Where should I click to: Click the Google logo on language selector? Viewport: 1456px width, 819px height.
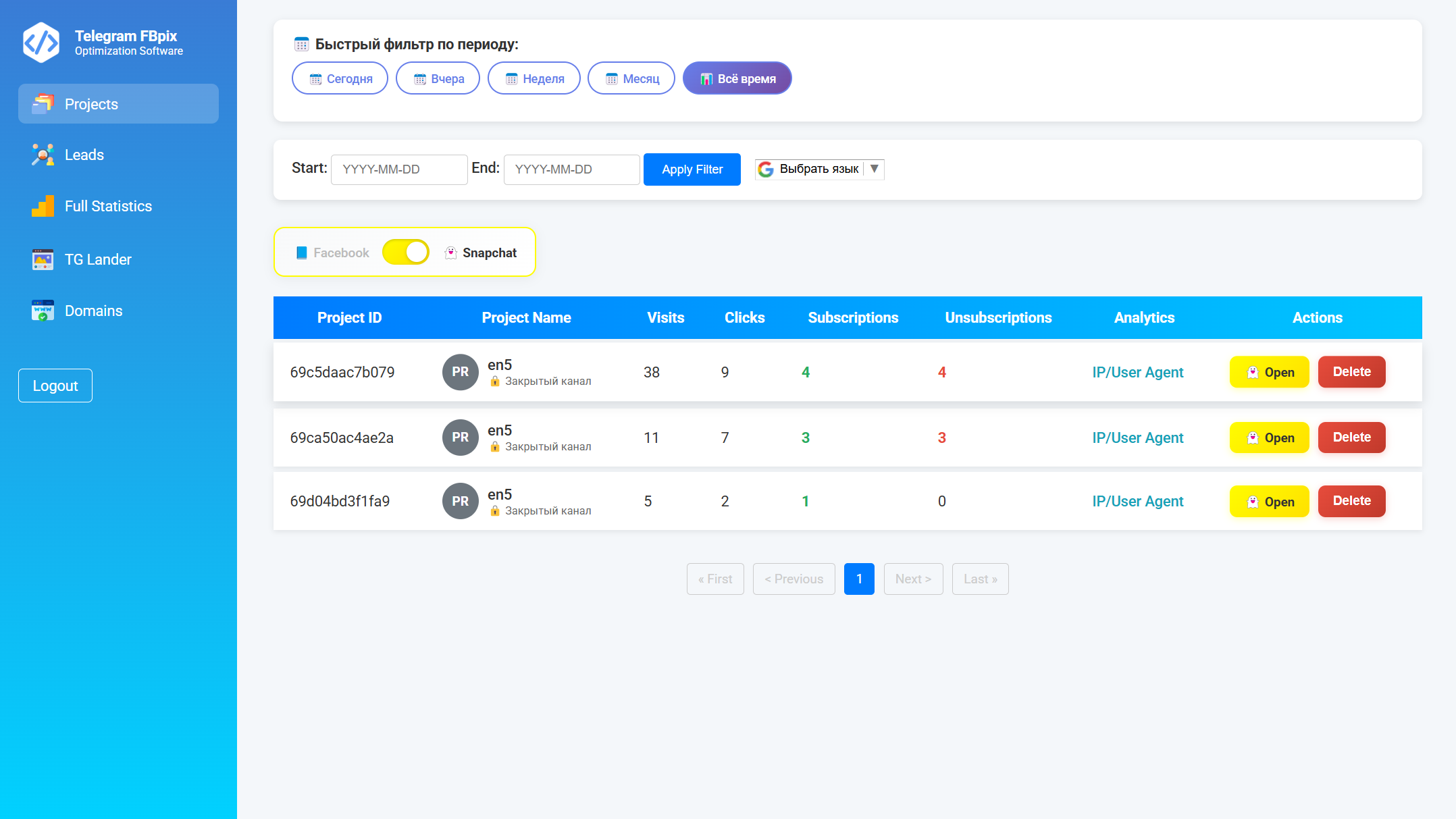(x=765, y=169)
